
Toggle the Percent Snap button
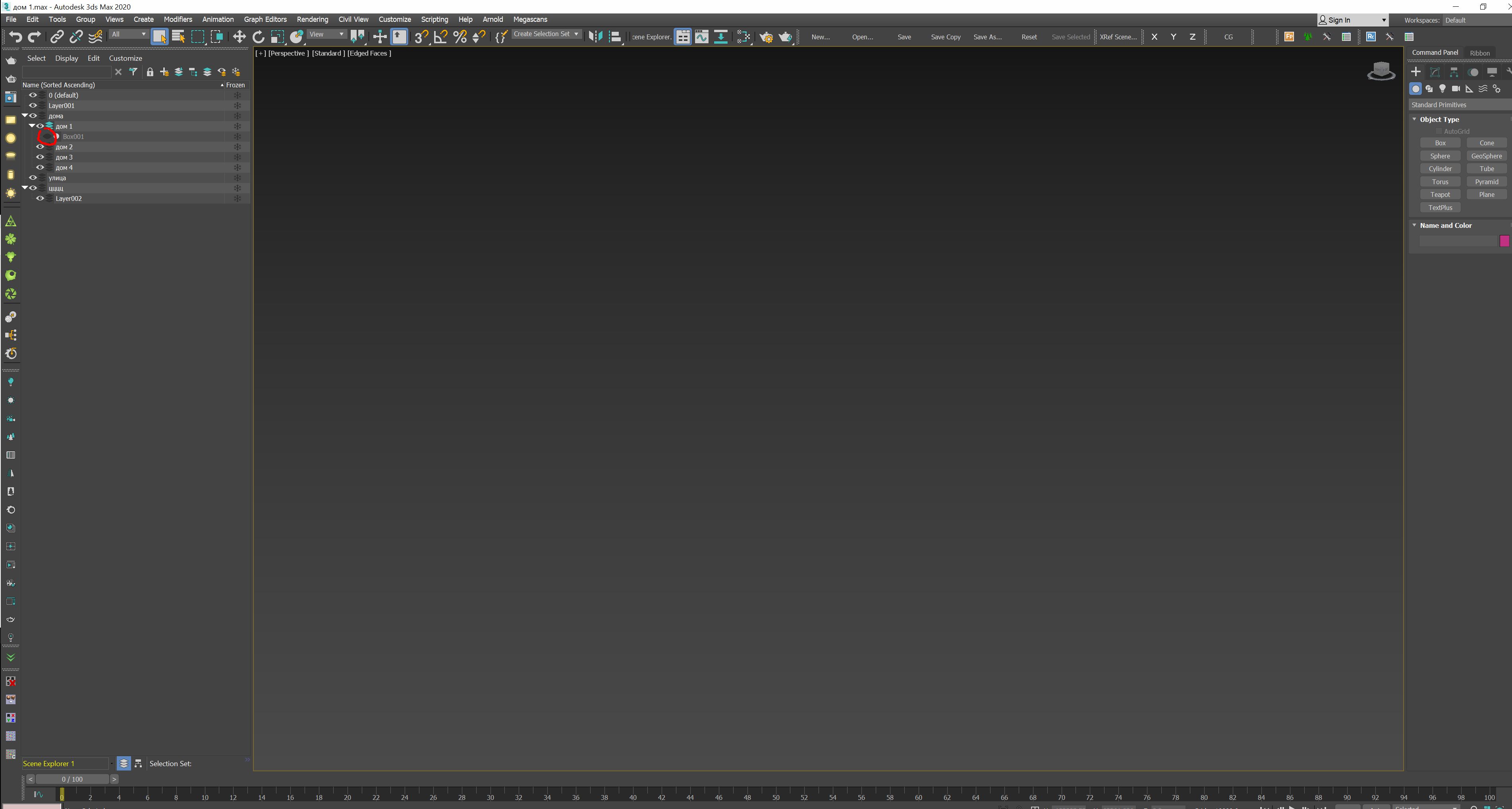(x=460, y=37)
